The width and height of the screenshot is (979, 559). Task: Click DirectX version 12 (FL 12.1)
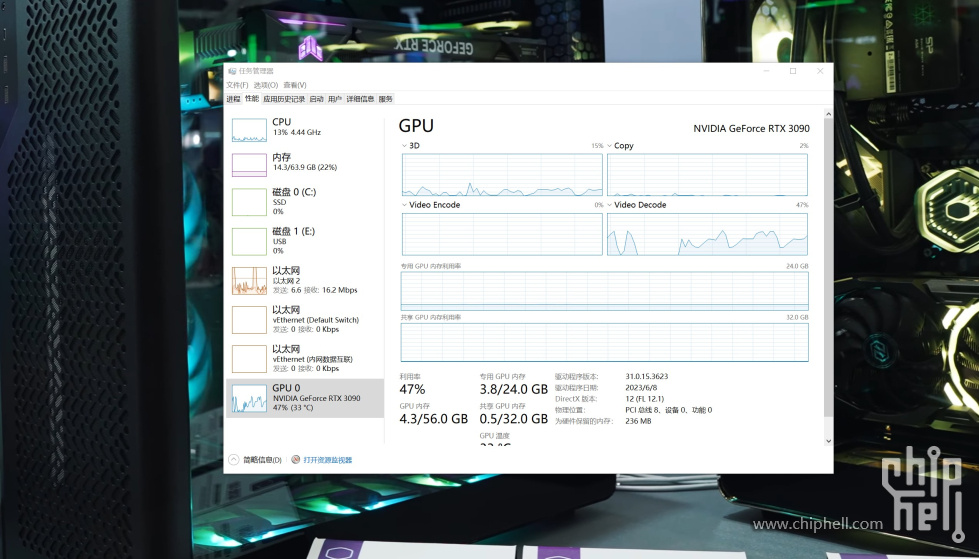click(x=644, y=399)
